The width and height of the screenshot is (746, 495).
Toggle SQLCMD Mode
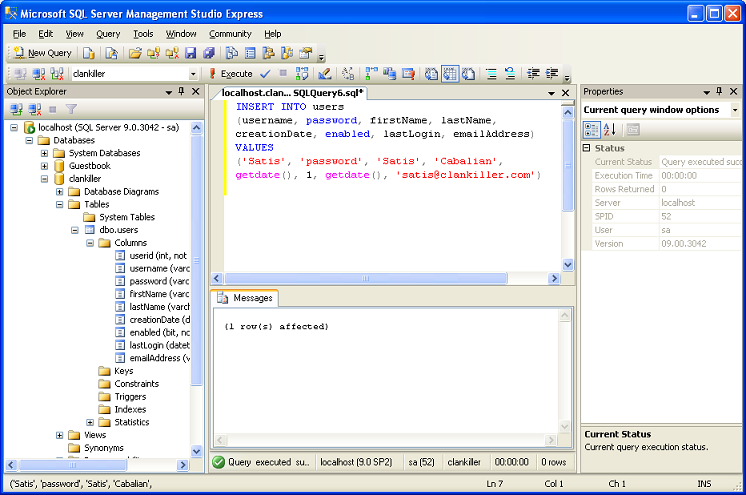coord(408,74)
